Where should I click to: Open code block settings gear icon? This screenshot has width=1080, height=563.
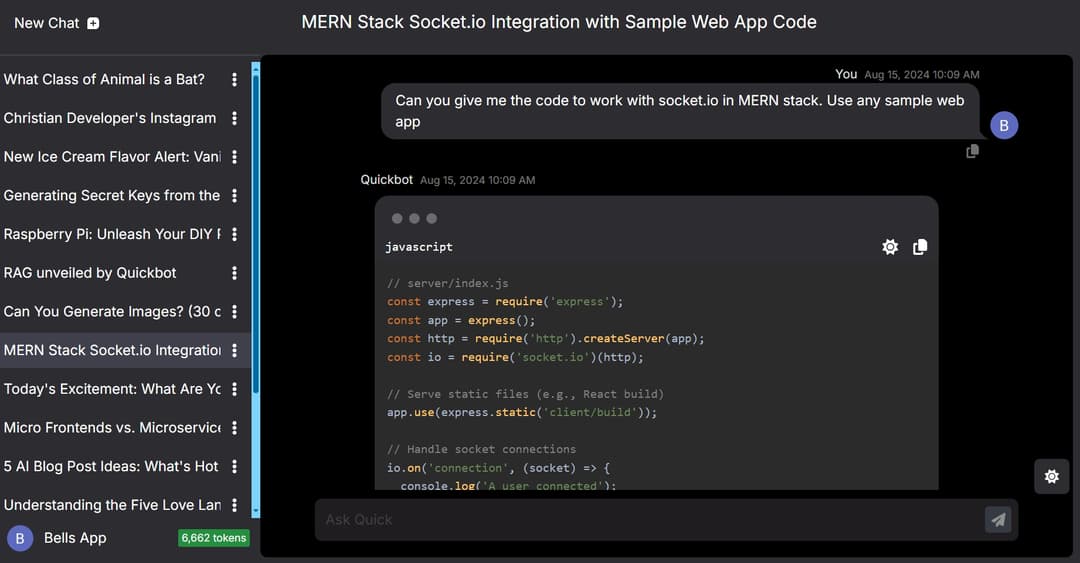pyautogui.click(x=890, y=247)
